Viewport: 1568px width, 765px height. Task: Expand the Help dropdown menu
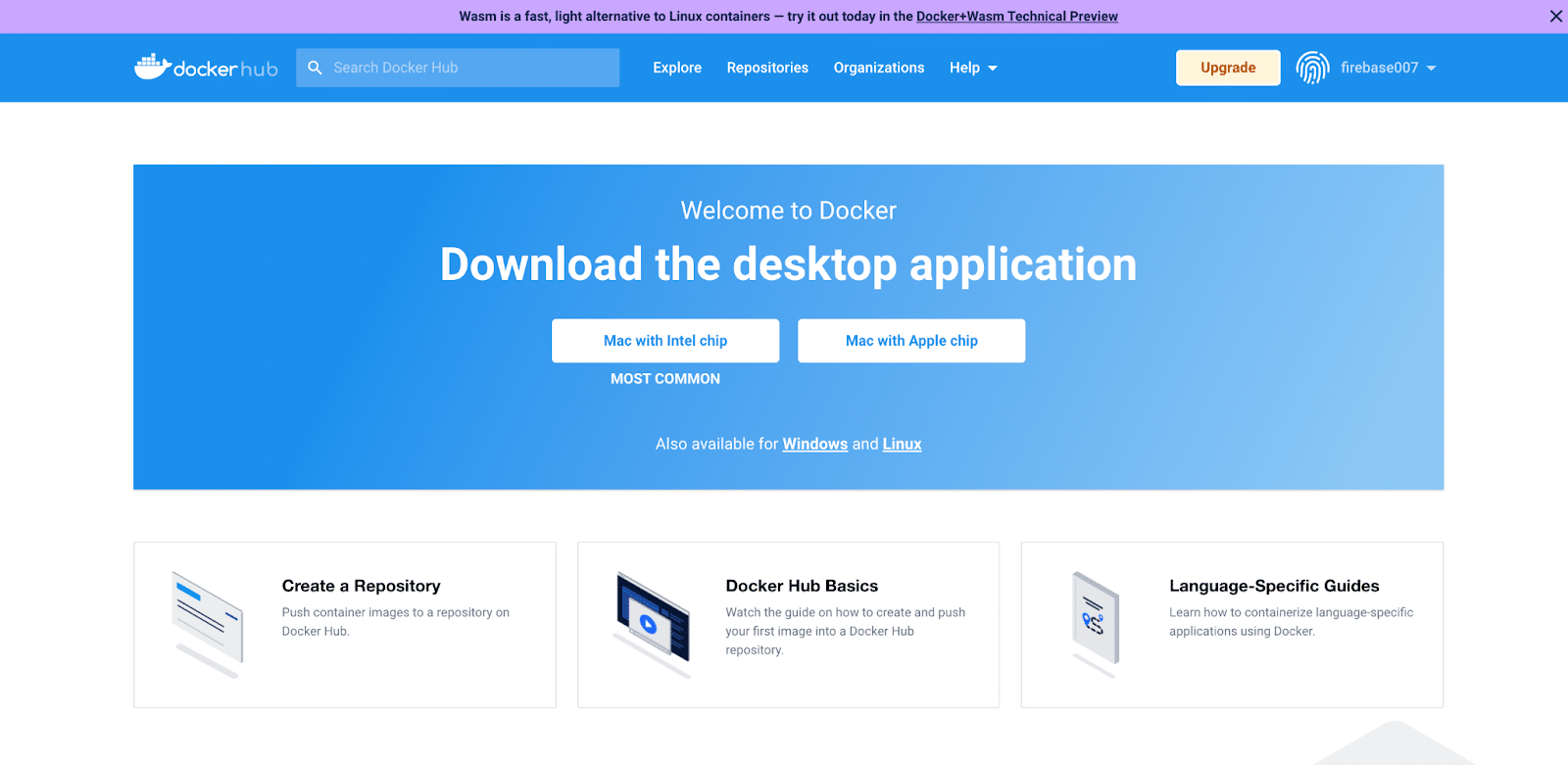pos(973,68)
